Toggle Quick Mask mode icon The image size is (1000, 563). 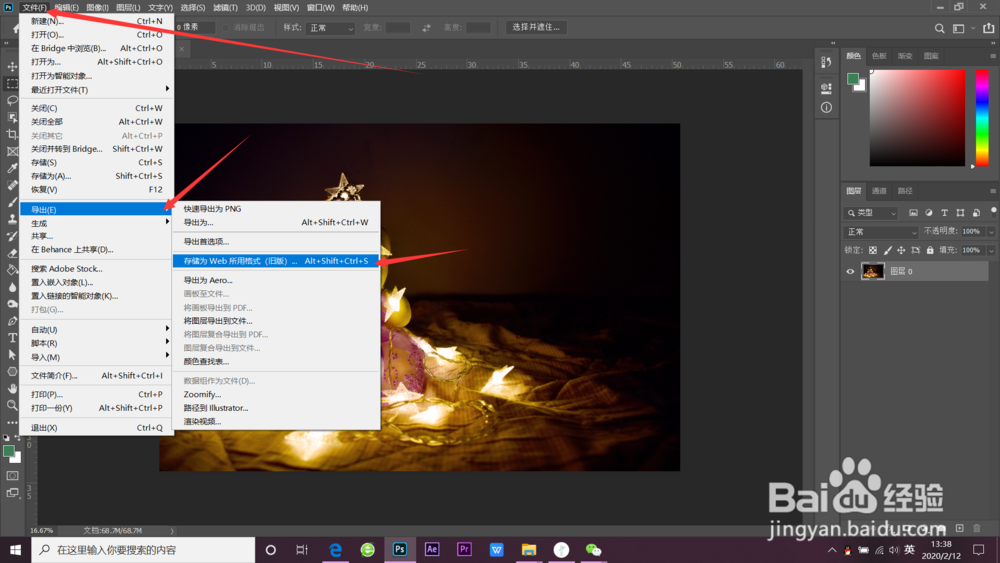tap(12, 476)
